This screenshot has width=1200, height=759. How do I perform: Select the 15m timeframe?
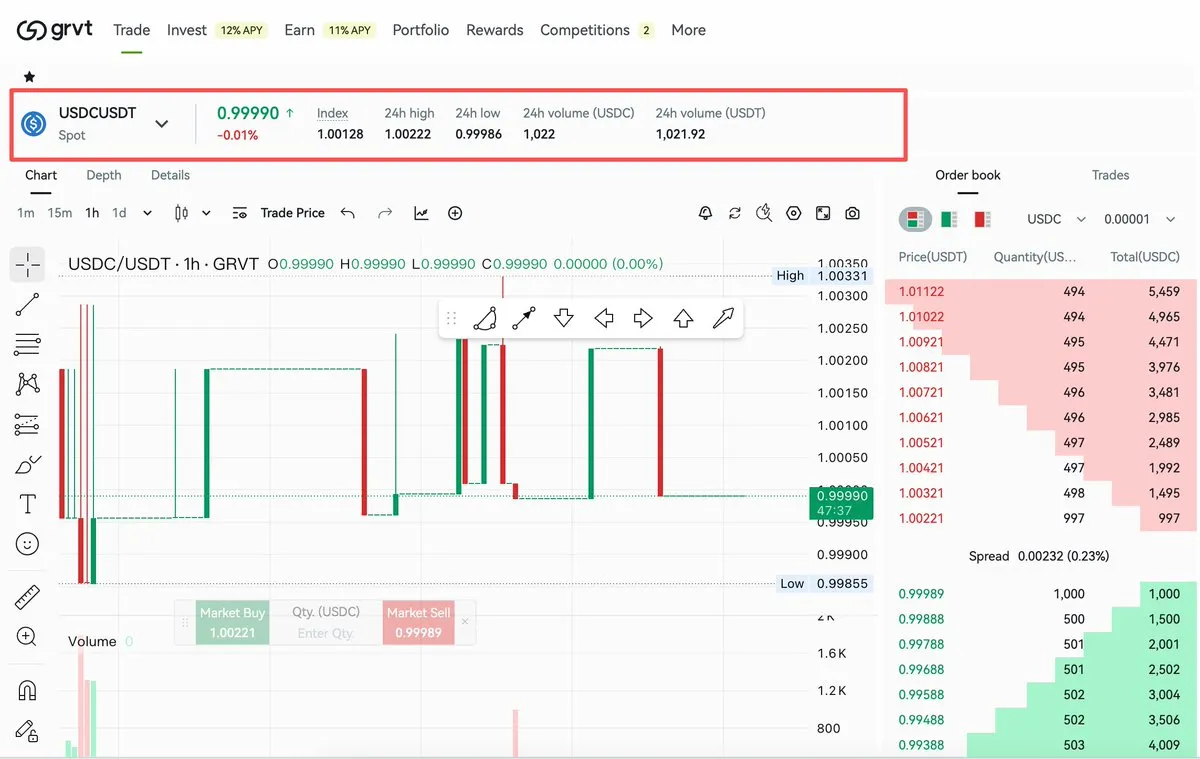point(60,213)
